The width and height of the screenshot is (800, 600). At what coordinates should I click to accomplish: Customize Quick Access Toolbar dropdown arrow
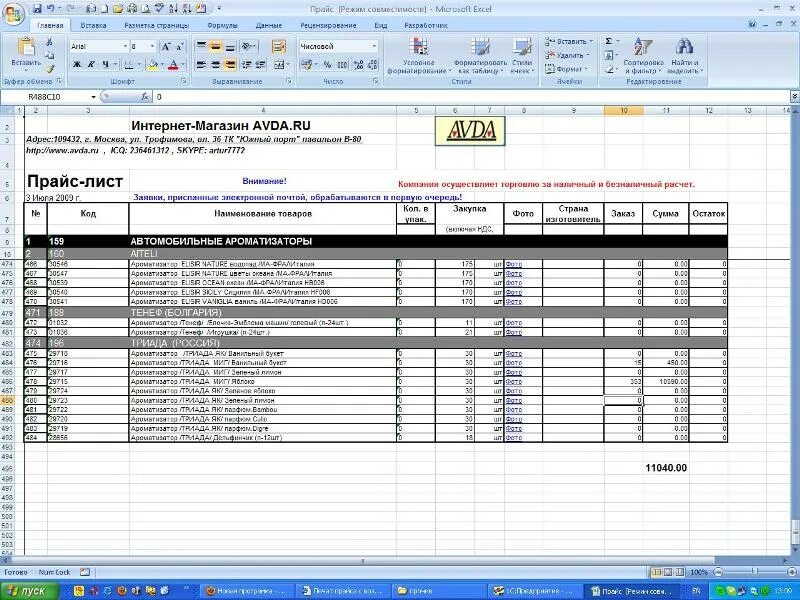coord(220,9)
